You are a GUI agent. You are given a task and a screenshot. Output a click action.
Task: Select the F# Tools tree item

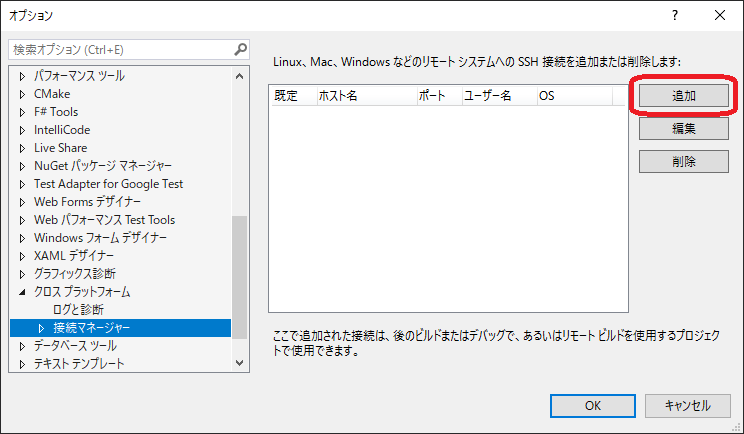56,112
